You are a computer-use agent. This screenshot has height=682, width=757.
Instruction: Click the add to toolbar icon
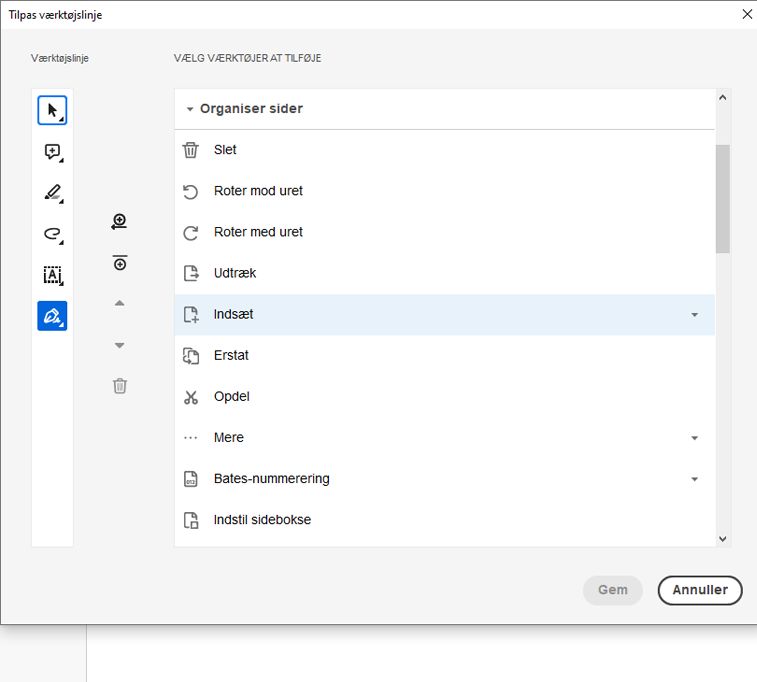click(x=119, y=222)
